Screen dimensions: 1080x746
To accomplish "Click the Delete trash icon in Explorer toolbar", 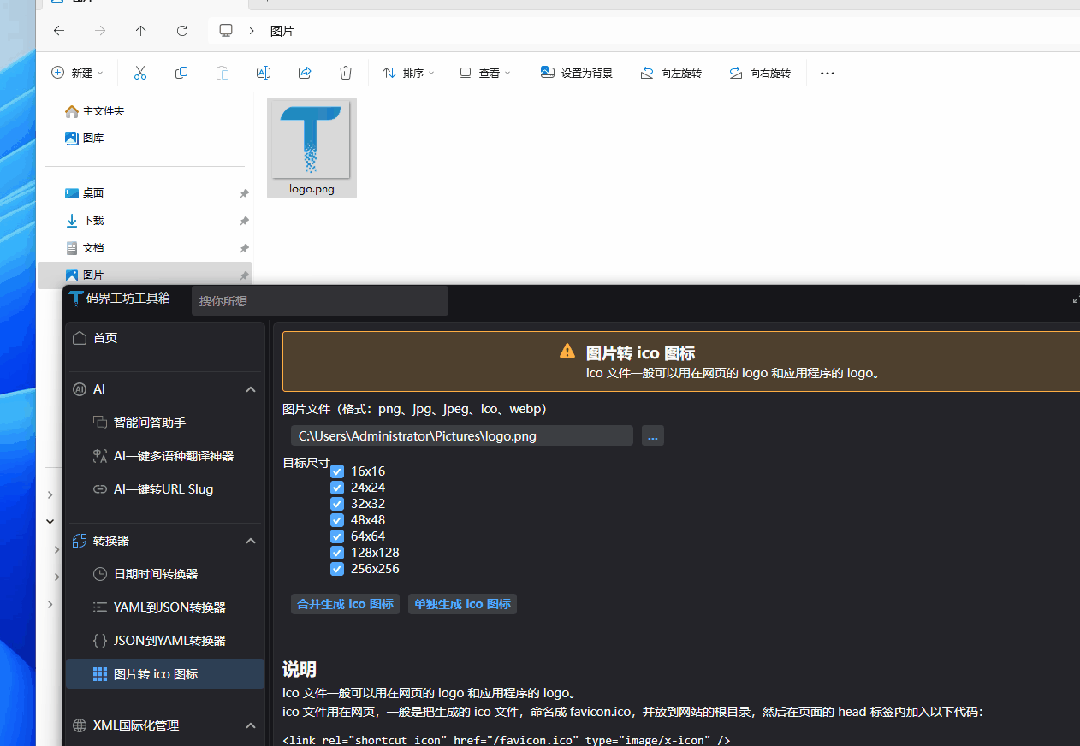I will pyautogui.click(x=346, y=73).
